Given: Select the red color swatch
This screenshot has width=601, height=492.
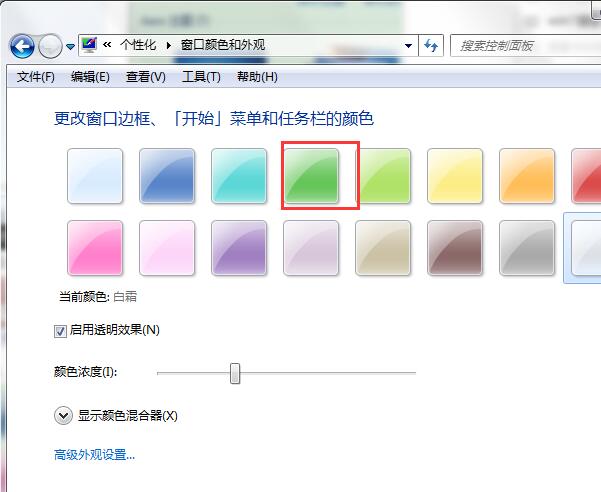Looking at the screenshot, I should [586, 176].
